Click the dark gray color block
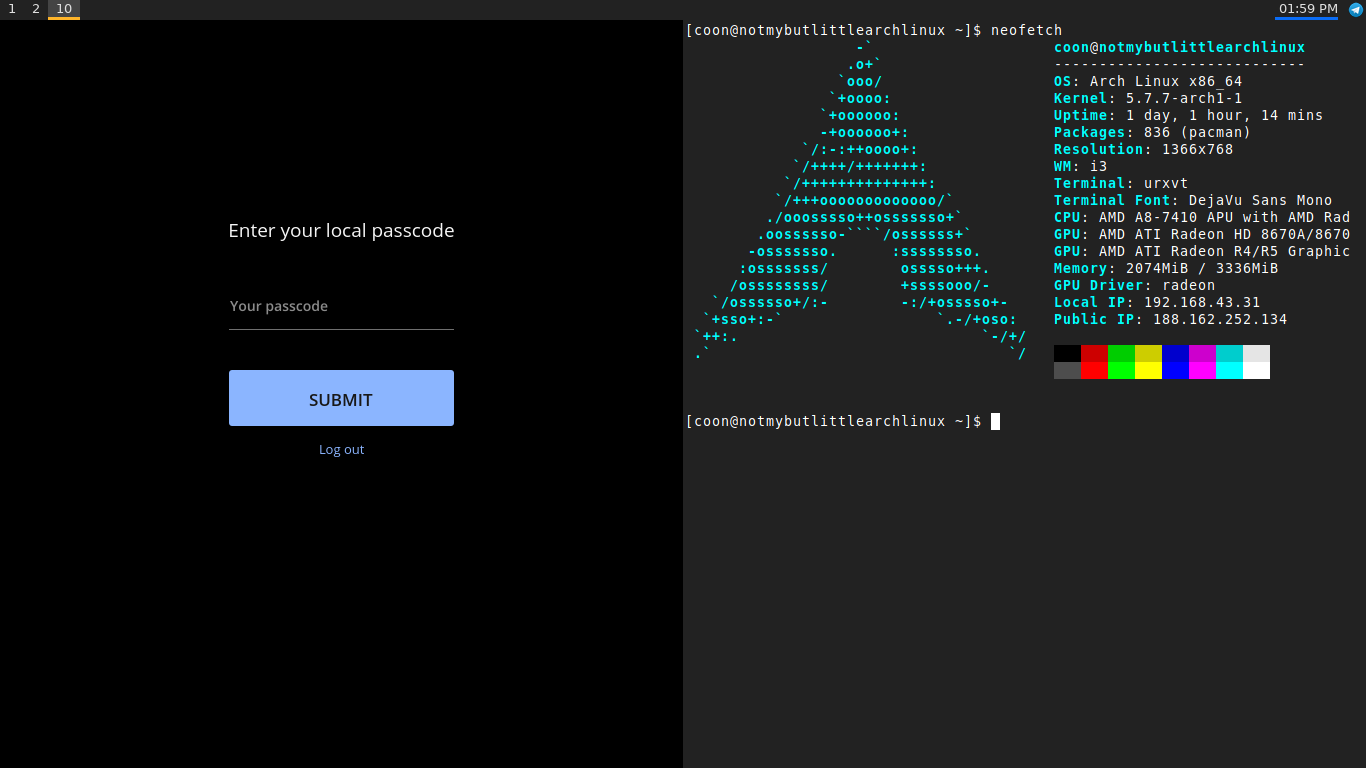The width and height of the screenshot is (1366, 768). [1067, 371]
